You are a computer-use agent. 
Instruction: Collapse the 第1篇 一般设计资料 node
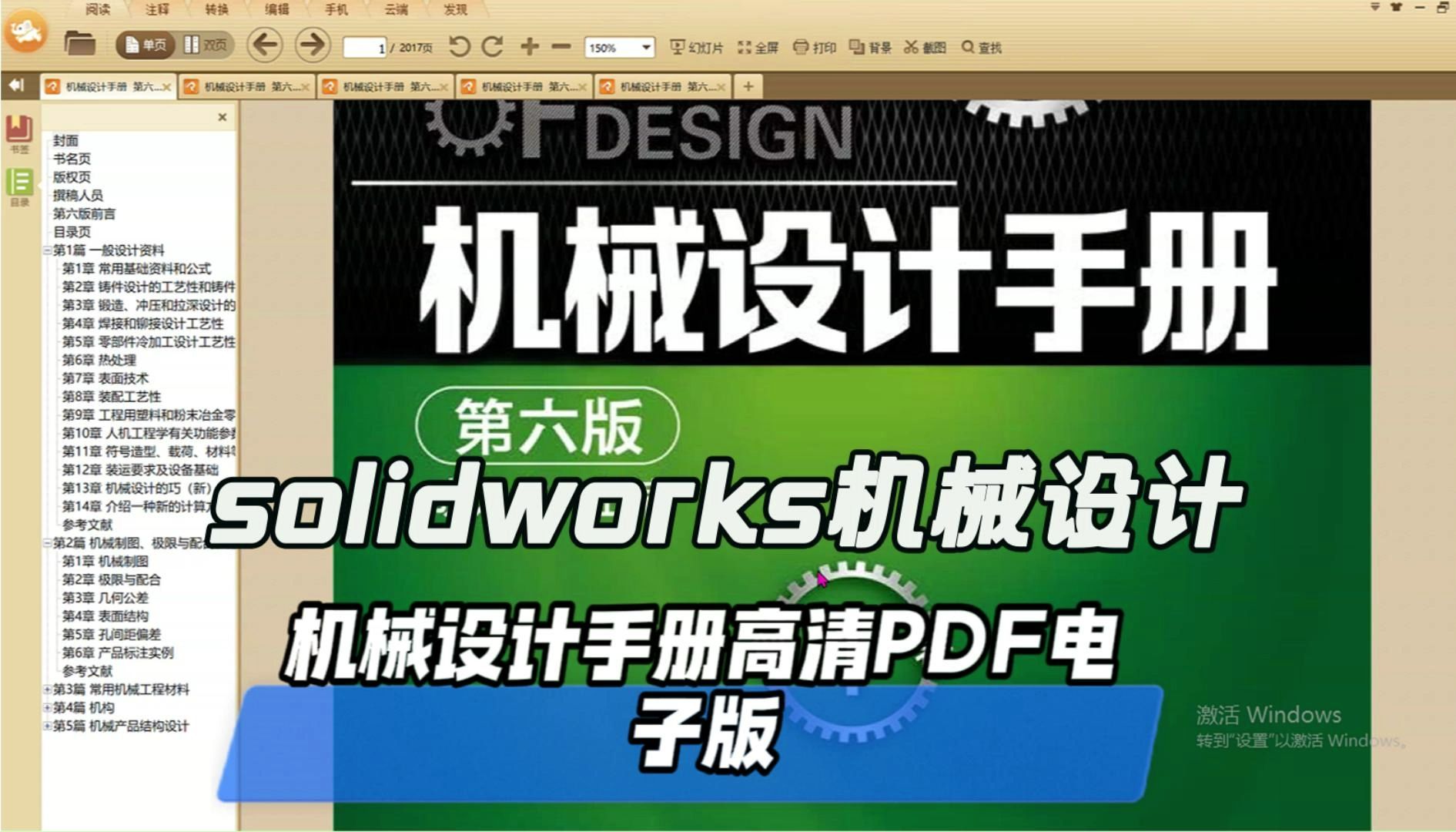[47, 250]
